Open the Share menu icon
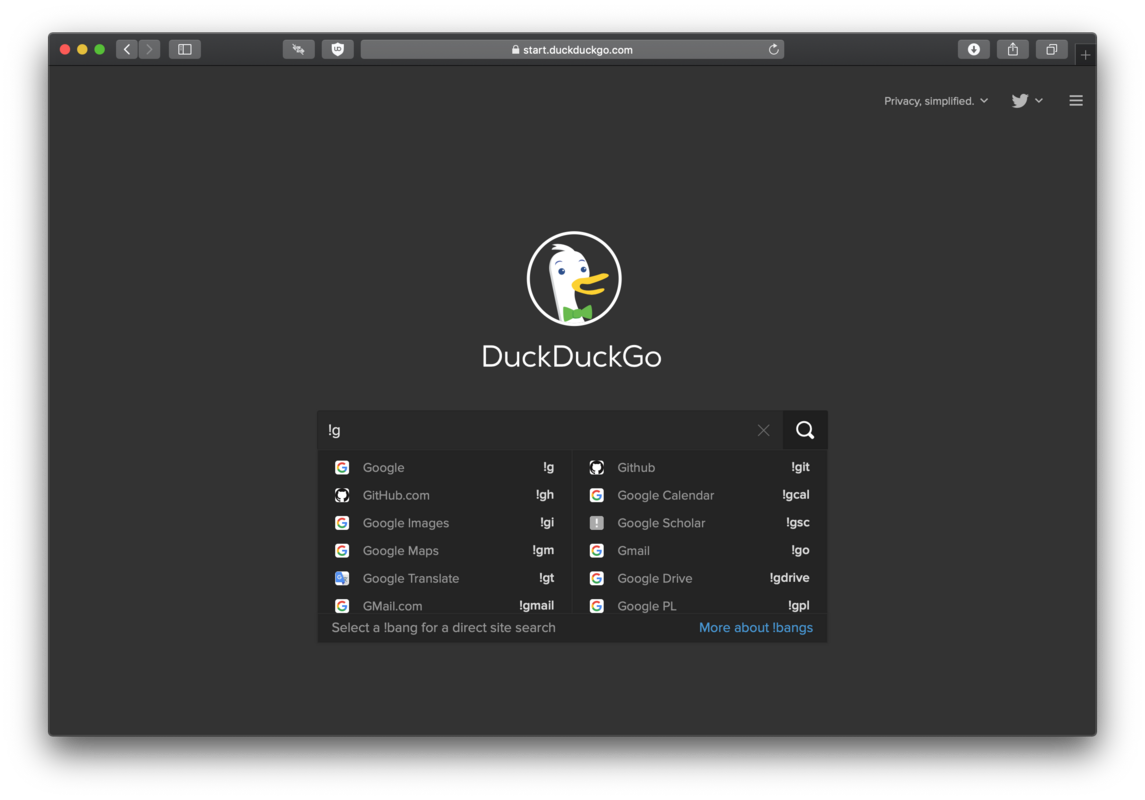The image size is (1145, 800). tap(1013, 50)
